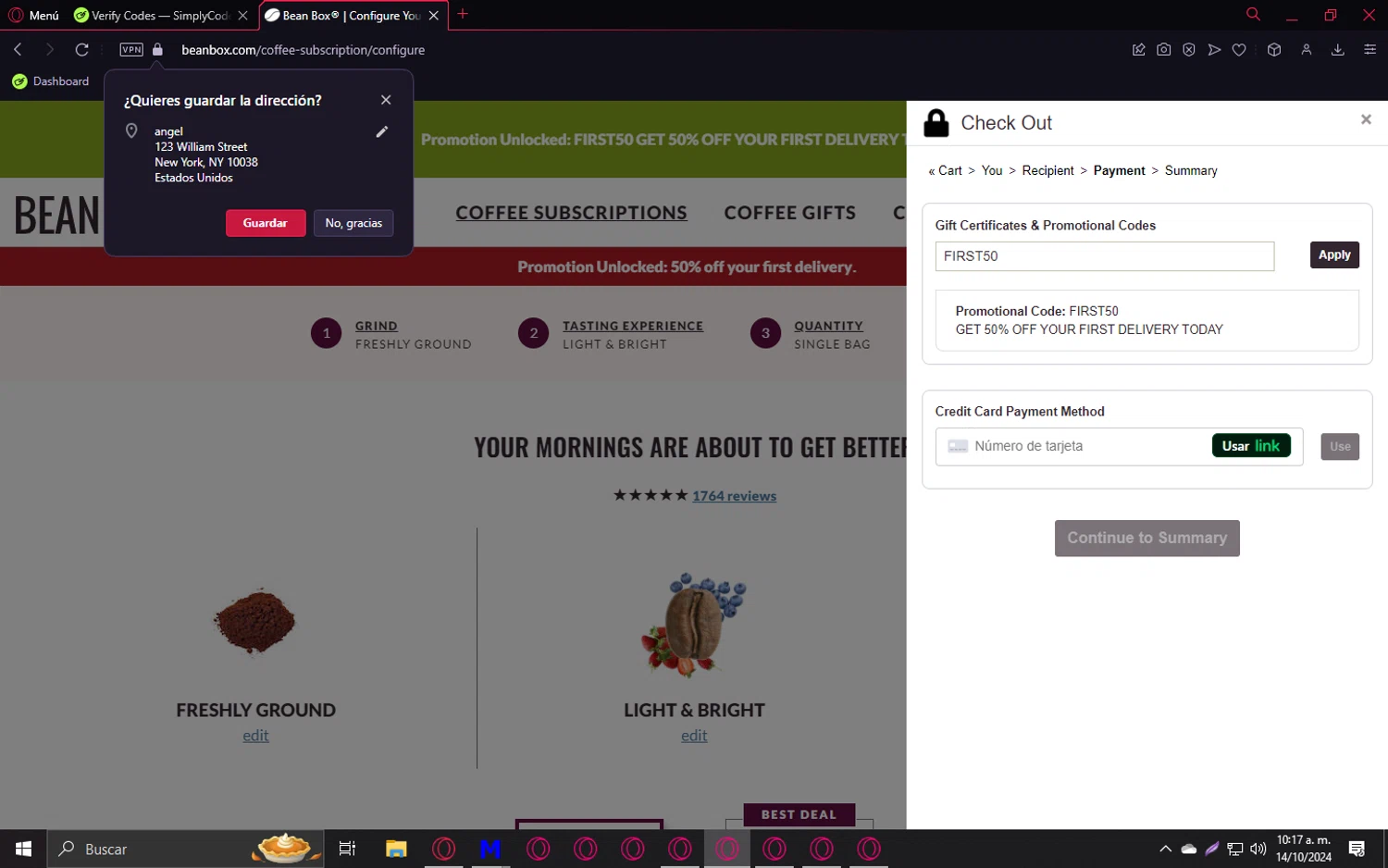1388x868 pixels.
Task: Go back to Cart breadcrumb
Action: 946,170
